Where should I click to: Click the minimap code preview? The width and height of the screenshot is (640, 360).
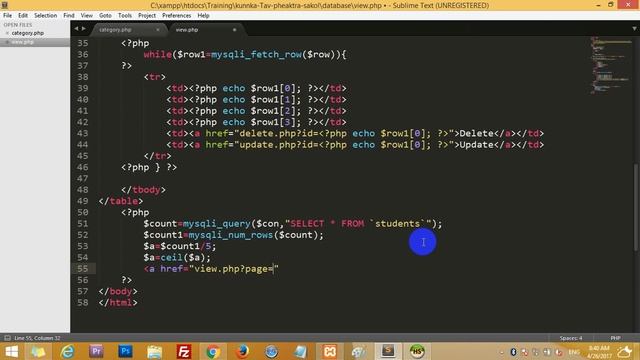click(611, 65)
